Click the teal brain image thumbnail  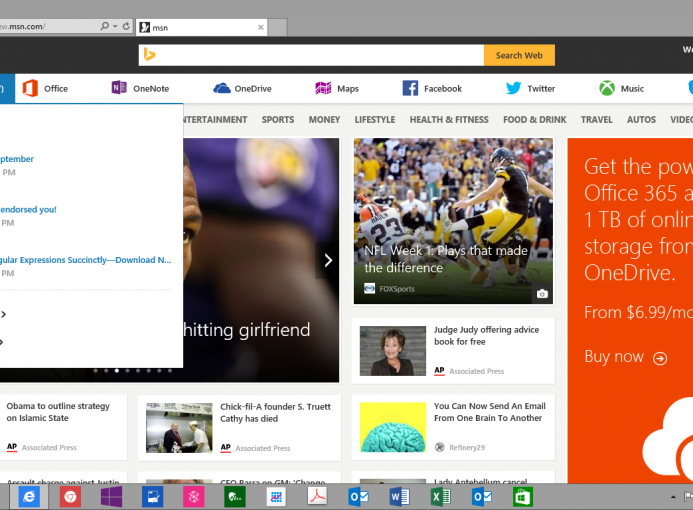tap(393, 427)
